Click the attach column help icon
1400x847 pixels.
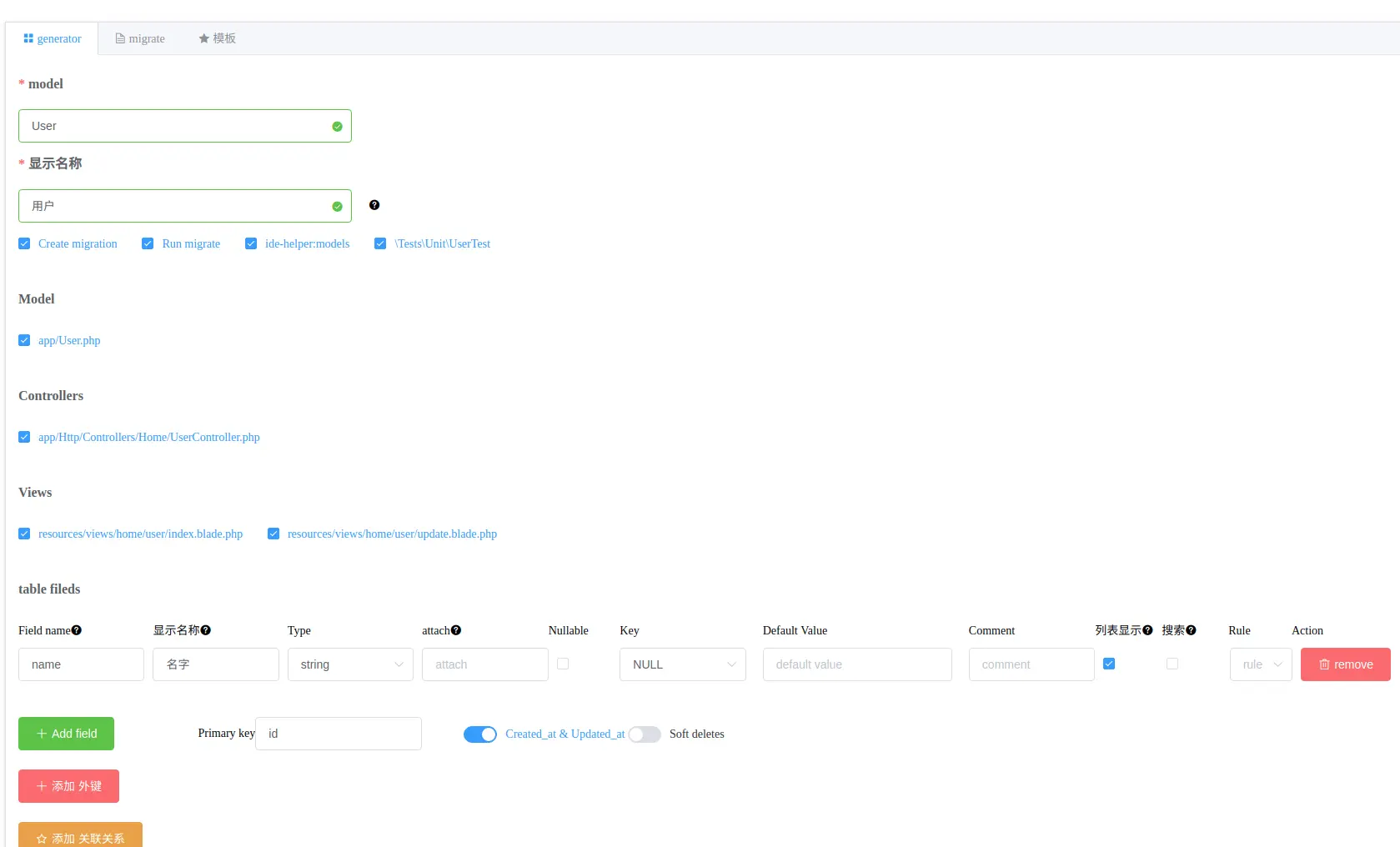tap(457, 630)
